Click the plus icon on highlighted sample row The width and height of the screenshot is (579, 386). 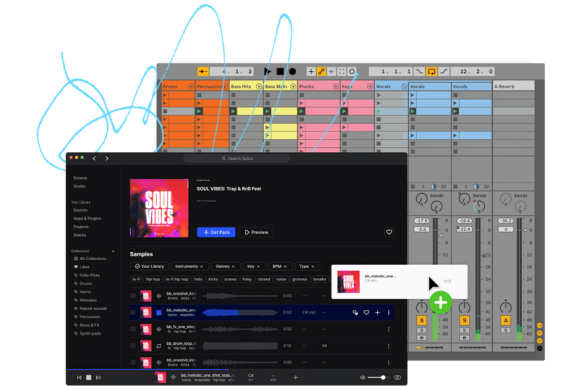pos(377,312)
